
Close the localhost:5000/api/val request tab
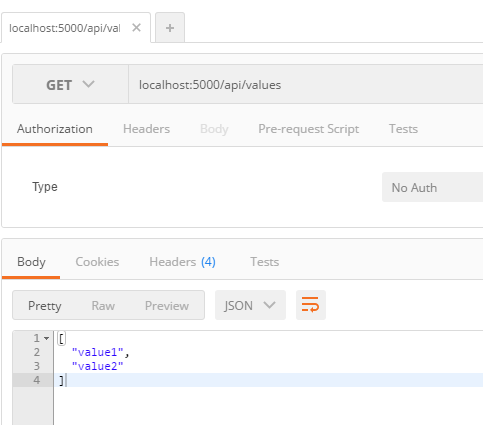(136, 28)
